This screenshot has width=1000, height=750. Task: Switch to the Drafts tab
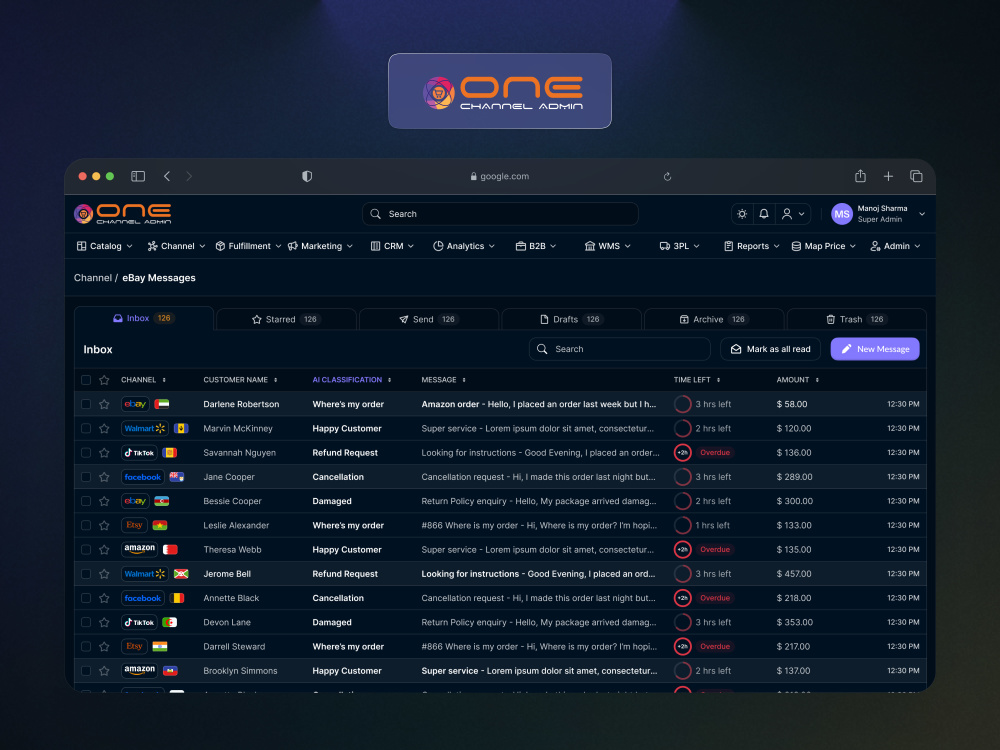coord(571,320)
